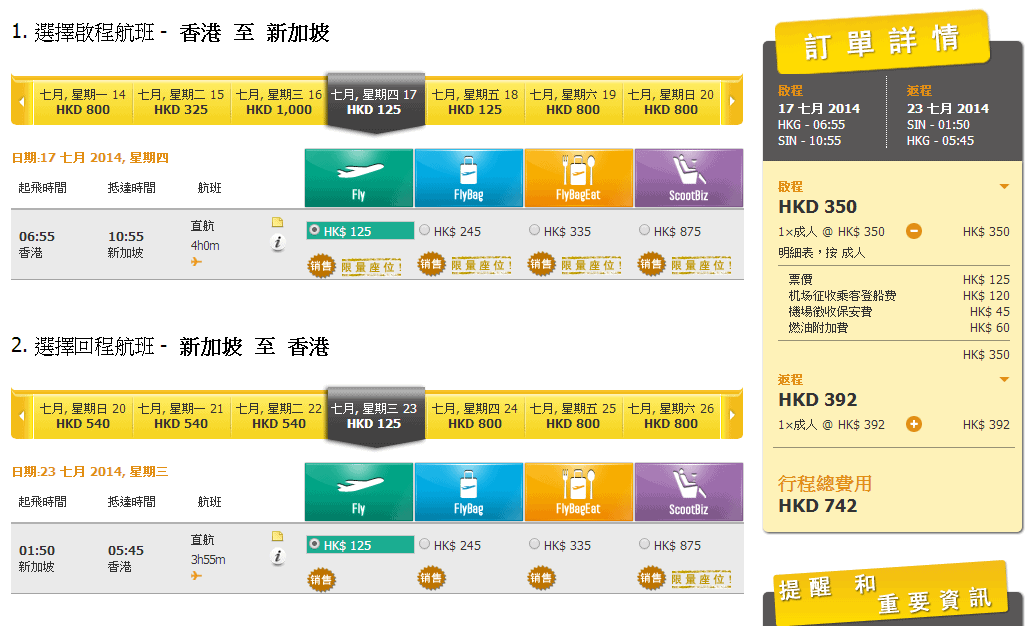The width and height of the screenshot is (1032, 626).
Task: Open the departure flight info icon
Action: coord(278,242)
